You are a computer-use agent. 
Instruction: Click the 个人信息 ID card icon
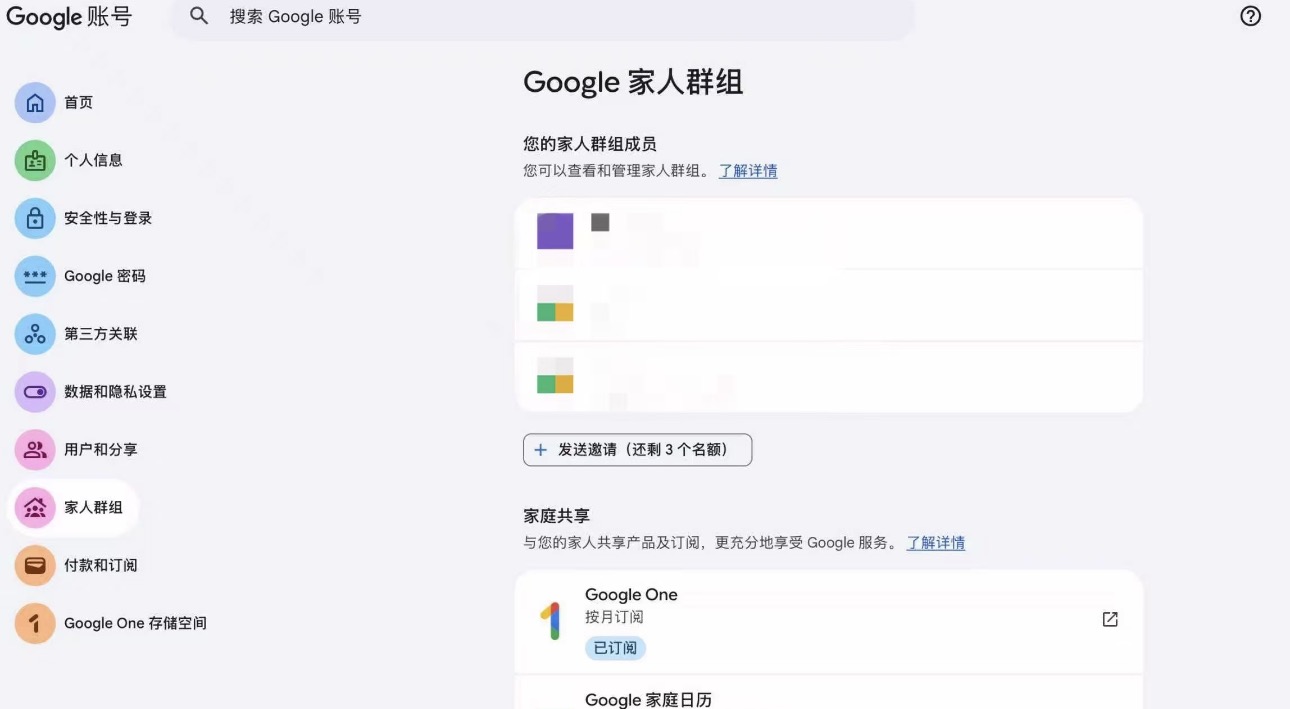(x=35, y=161)
